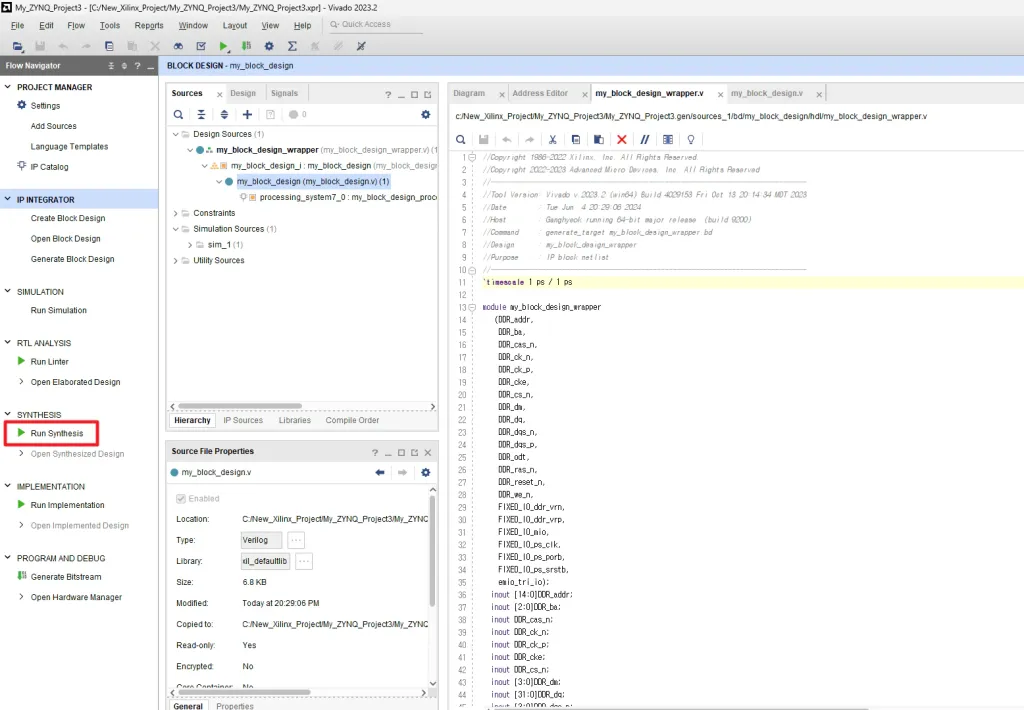1024x710 pixels.
Task: Switch to the Address Editor tab
Action: click(x=540, y=93)
